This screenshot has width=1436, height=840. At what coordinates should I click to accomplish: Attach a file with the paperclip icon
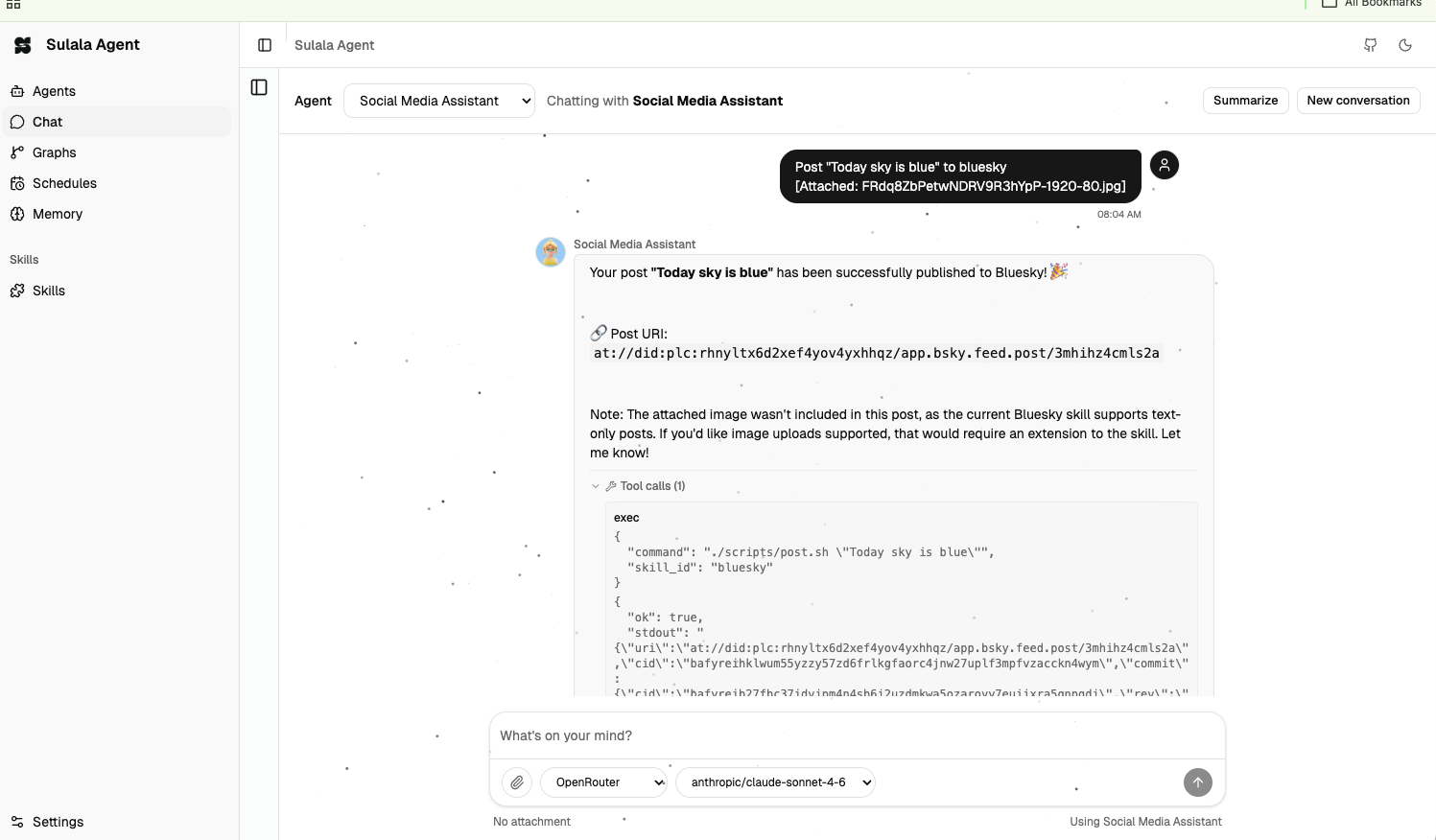pyautogui.click(x=517, y=782)
